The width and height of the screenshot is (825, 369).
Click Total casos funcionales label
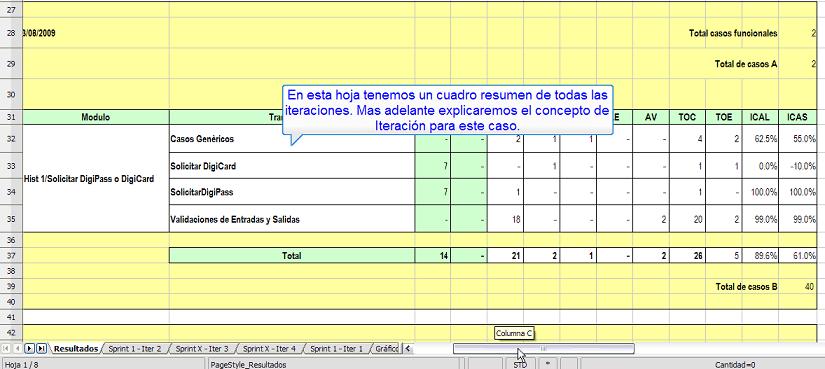click(x=733, y=33)
